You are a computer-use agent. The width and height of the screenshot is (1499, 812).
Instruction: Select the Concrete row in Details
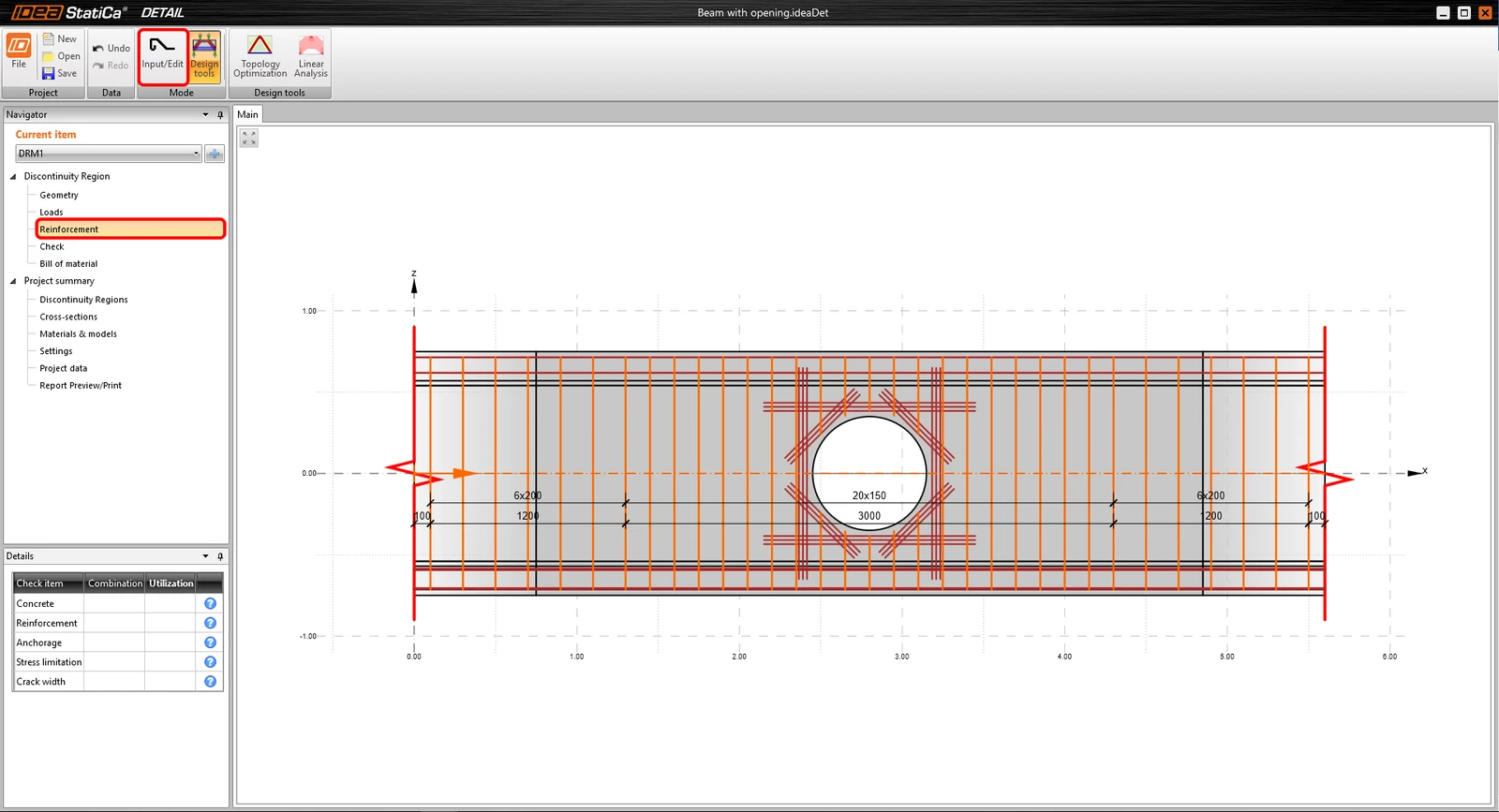click(x=118, y=603)
